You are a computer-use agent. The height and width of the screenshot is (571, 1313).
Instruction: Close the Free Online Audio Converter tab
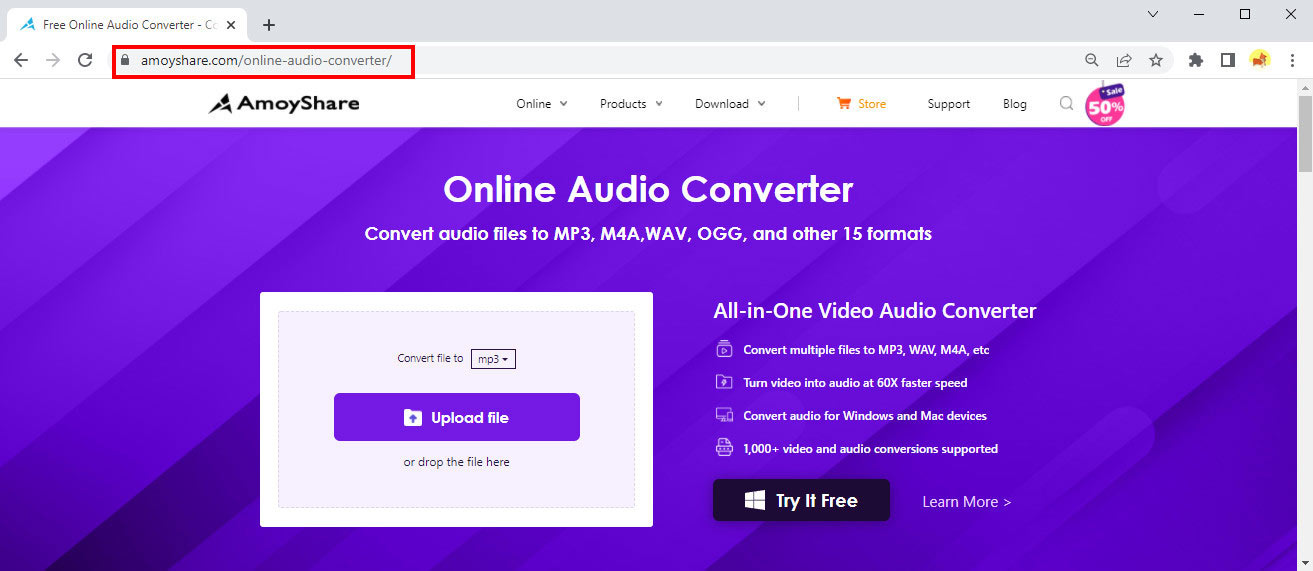231,25
